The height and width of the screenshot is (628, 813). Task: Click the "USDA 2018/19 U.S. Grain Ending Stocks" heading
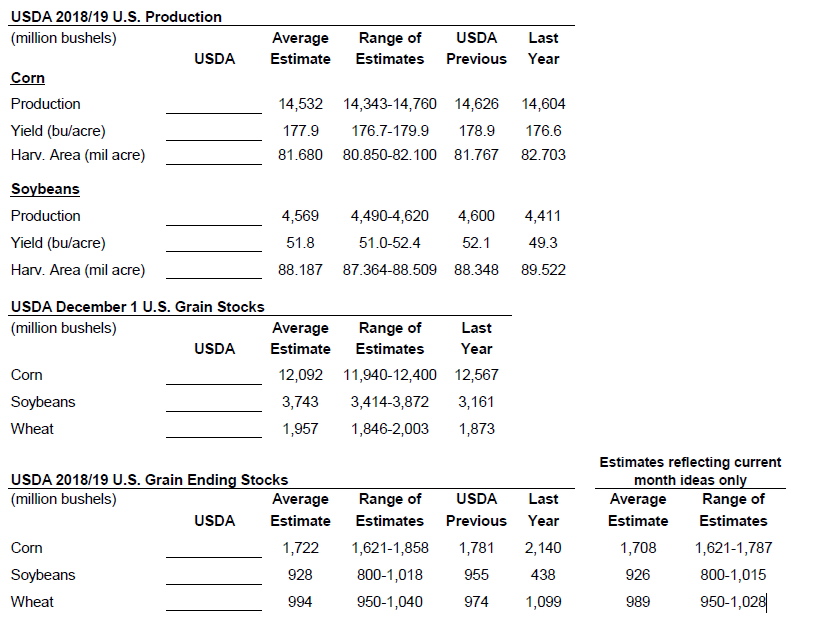tap(149, 480)
